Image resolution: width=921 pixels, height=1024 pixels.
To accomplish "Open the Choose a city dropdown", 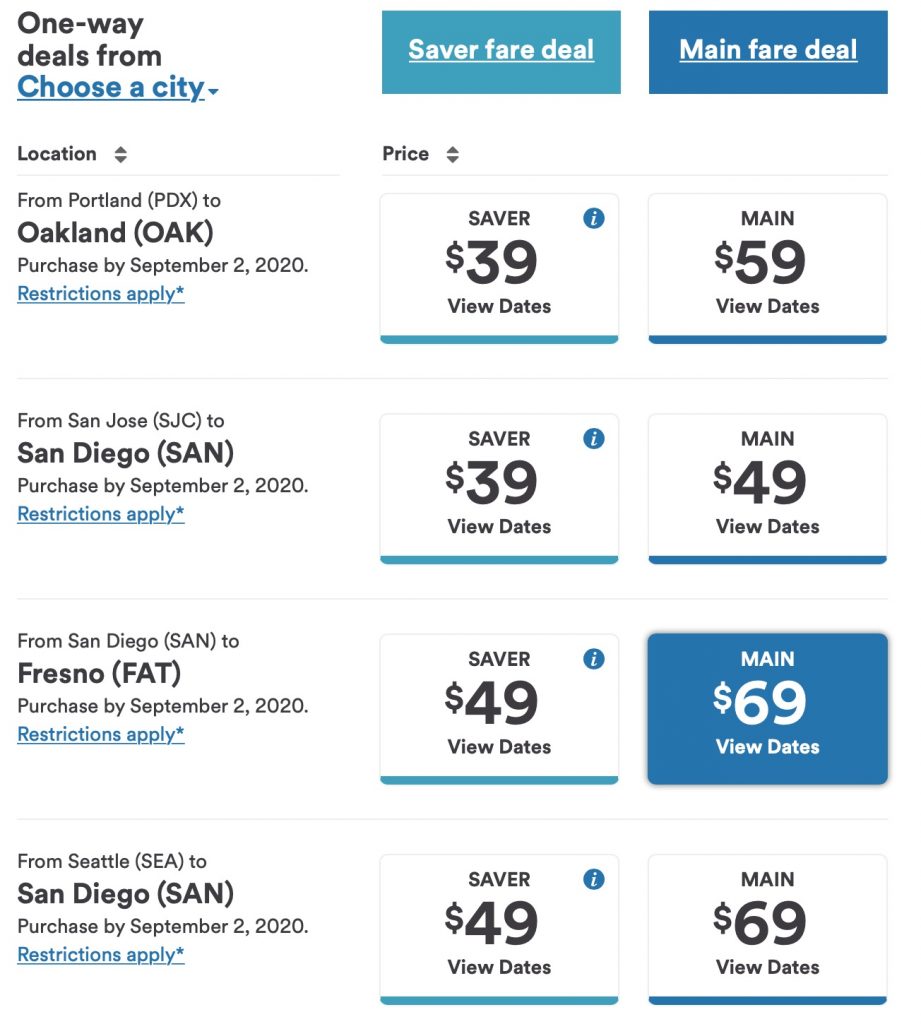I will pyautogui.click(x=117, y=88).
